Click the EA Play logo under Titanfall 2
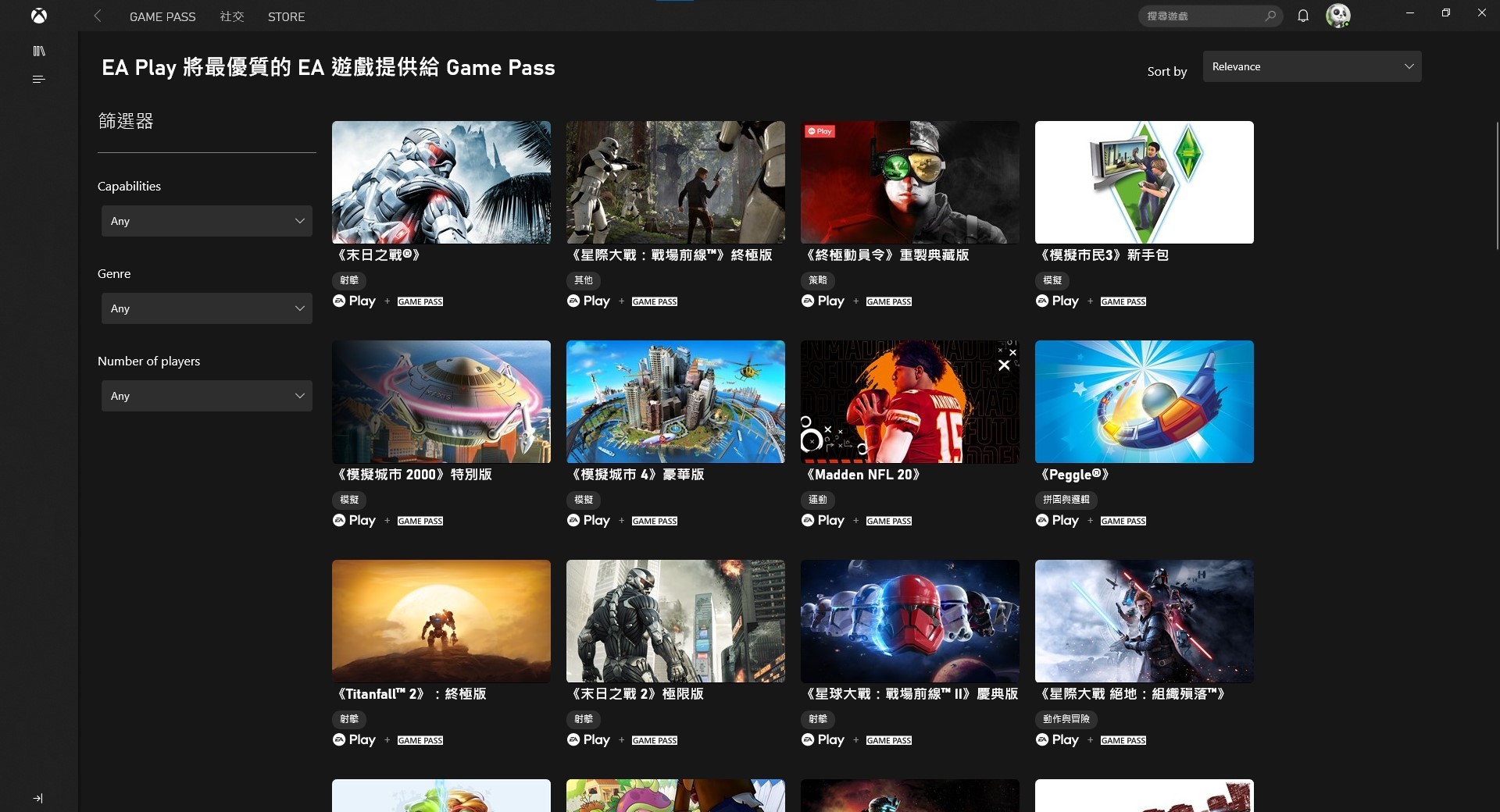 (x=355, y=739)
